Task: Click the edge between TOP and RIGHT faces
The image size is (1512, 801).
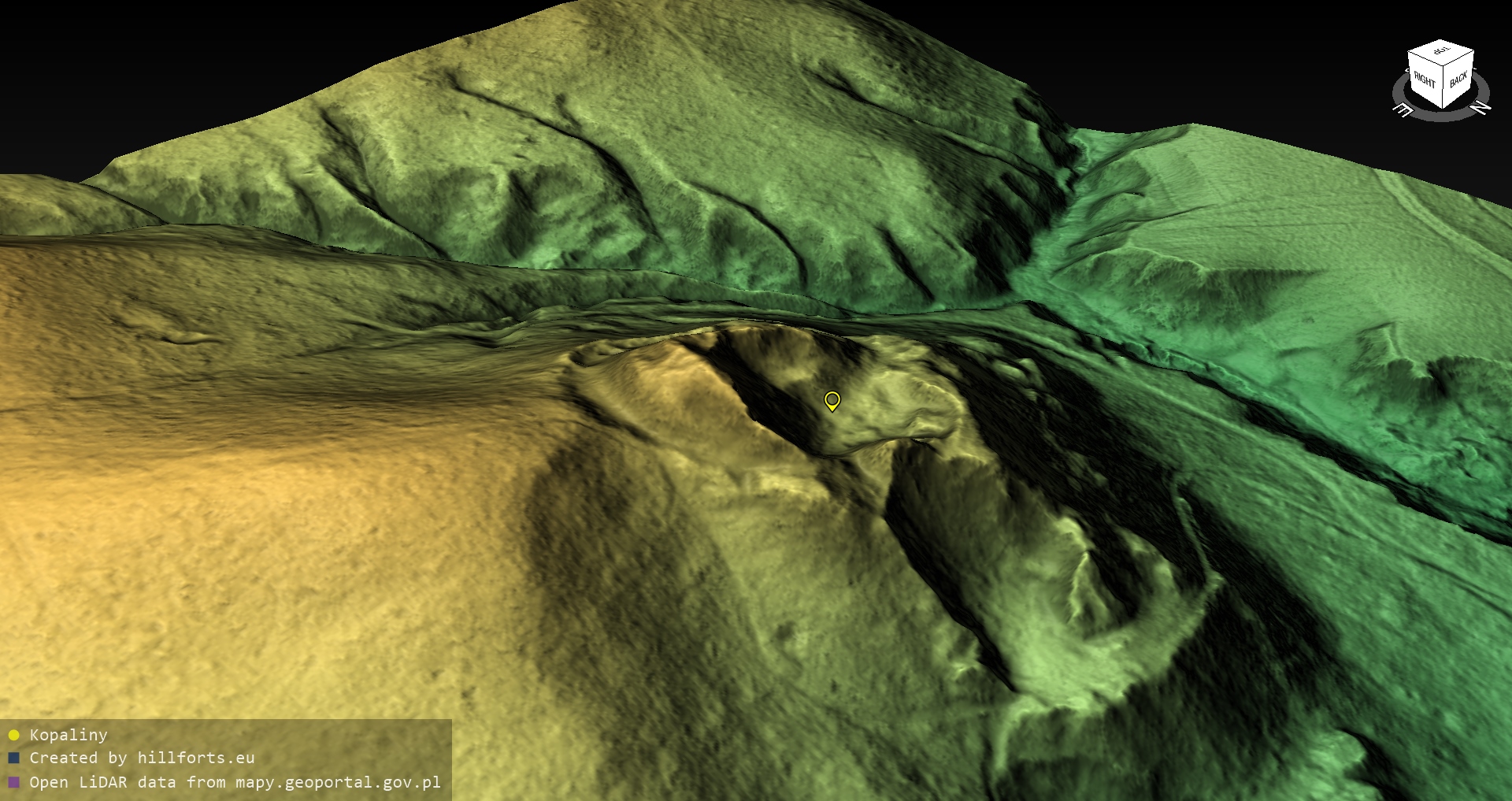Action: point(1425,58)
